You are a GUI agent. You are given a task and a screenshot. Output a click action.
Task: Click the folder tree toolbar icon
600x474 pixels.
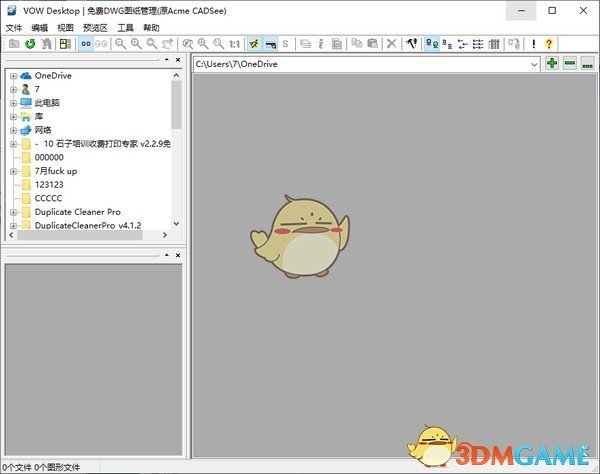pos(46,44)
